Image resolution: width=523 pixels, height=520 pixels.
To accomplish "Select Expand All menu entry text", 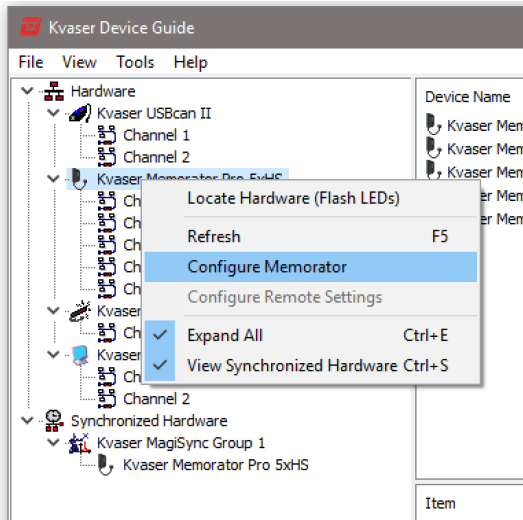I will click(x=225, y=335).
